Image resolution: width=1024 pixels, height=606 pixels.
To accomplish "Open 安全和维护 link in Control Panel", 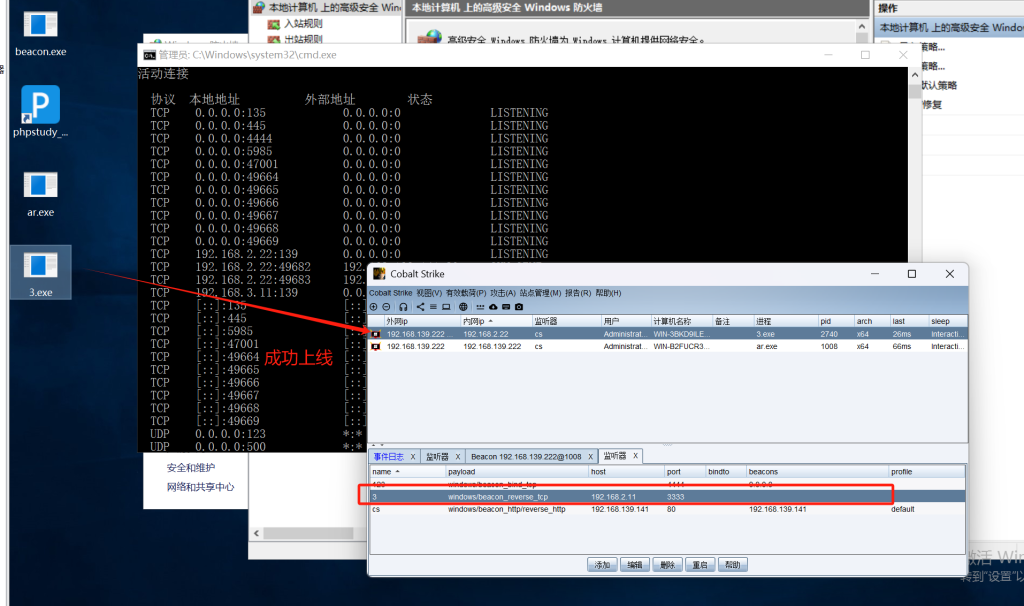I will click(x=191, y=468).
